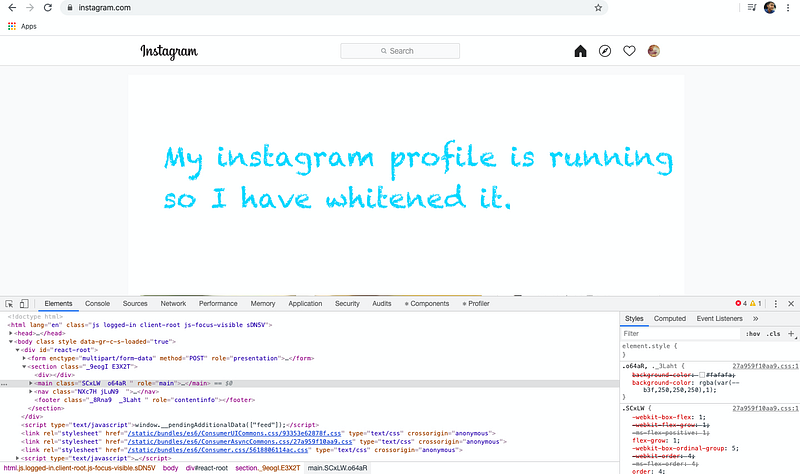Go back using the browser back arrow
This screenshot has height=474, width=800.
pos(12,8)
